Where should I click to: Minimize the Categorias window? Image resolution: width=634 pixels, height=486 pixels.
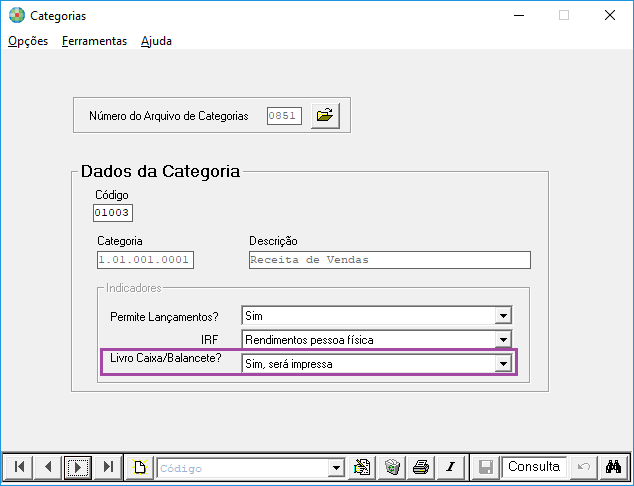pos(519,15)
